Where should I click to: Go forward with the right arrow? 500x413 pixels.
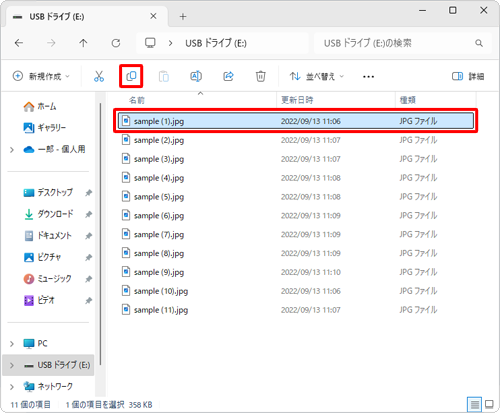pyautogui.click(x=51, y=43)
